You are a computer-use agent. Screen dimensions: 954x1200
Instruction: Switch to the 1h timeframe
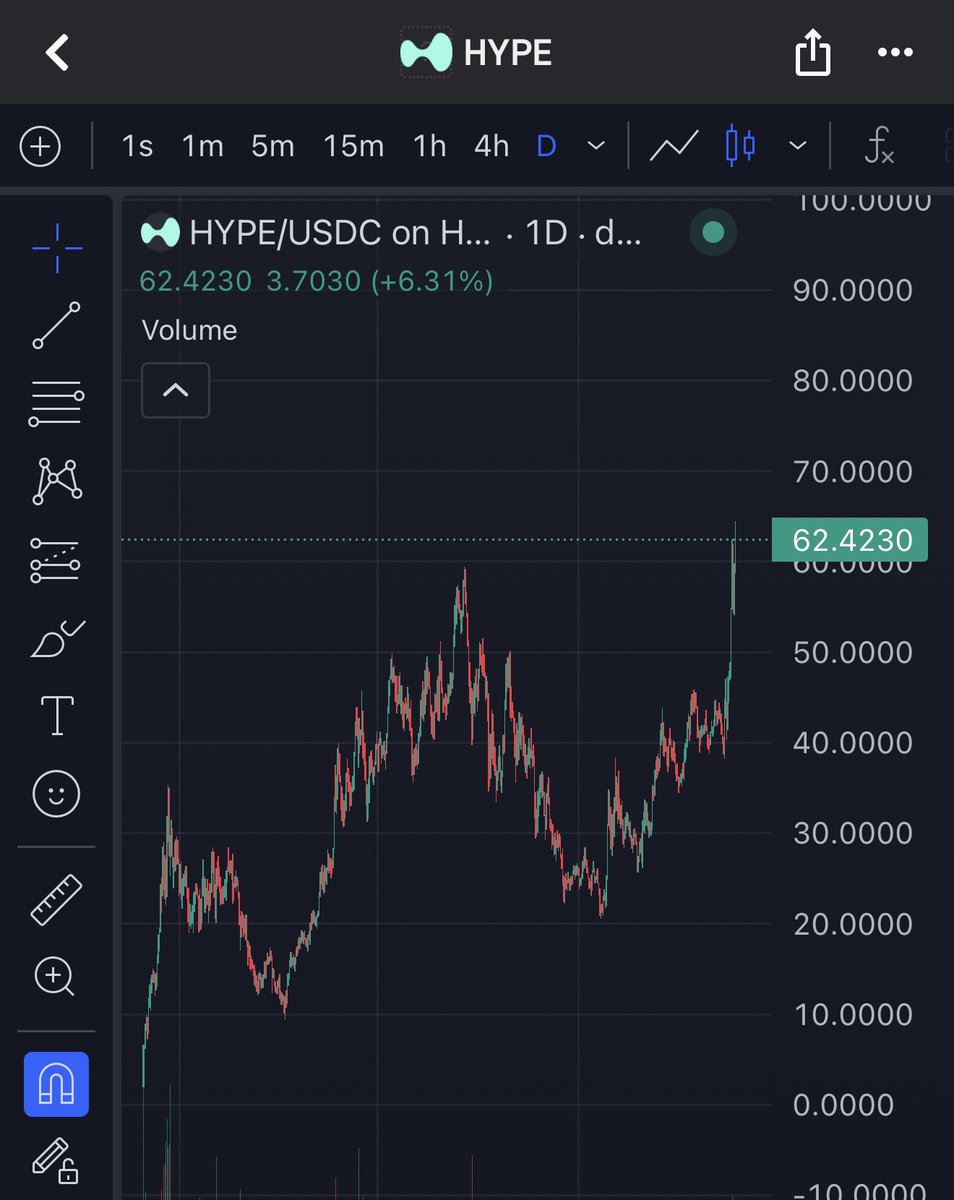[430, 146]
